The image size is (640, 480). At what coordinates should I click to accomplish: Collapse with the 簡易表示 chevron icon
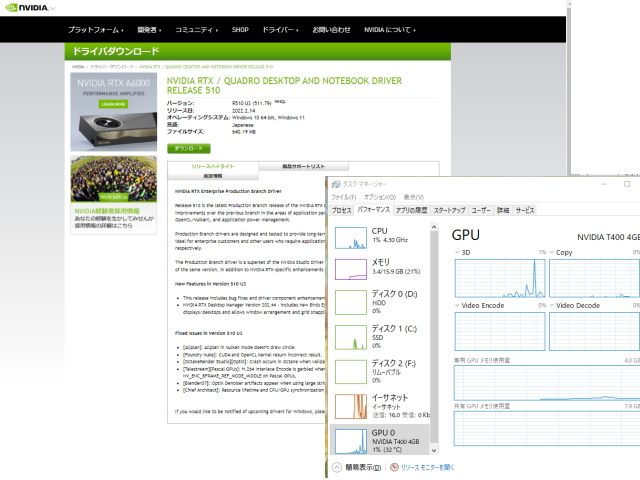(x=337, y=467)
